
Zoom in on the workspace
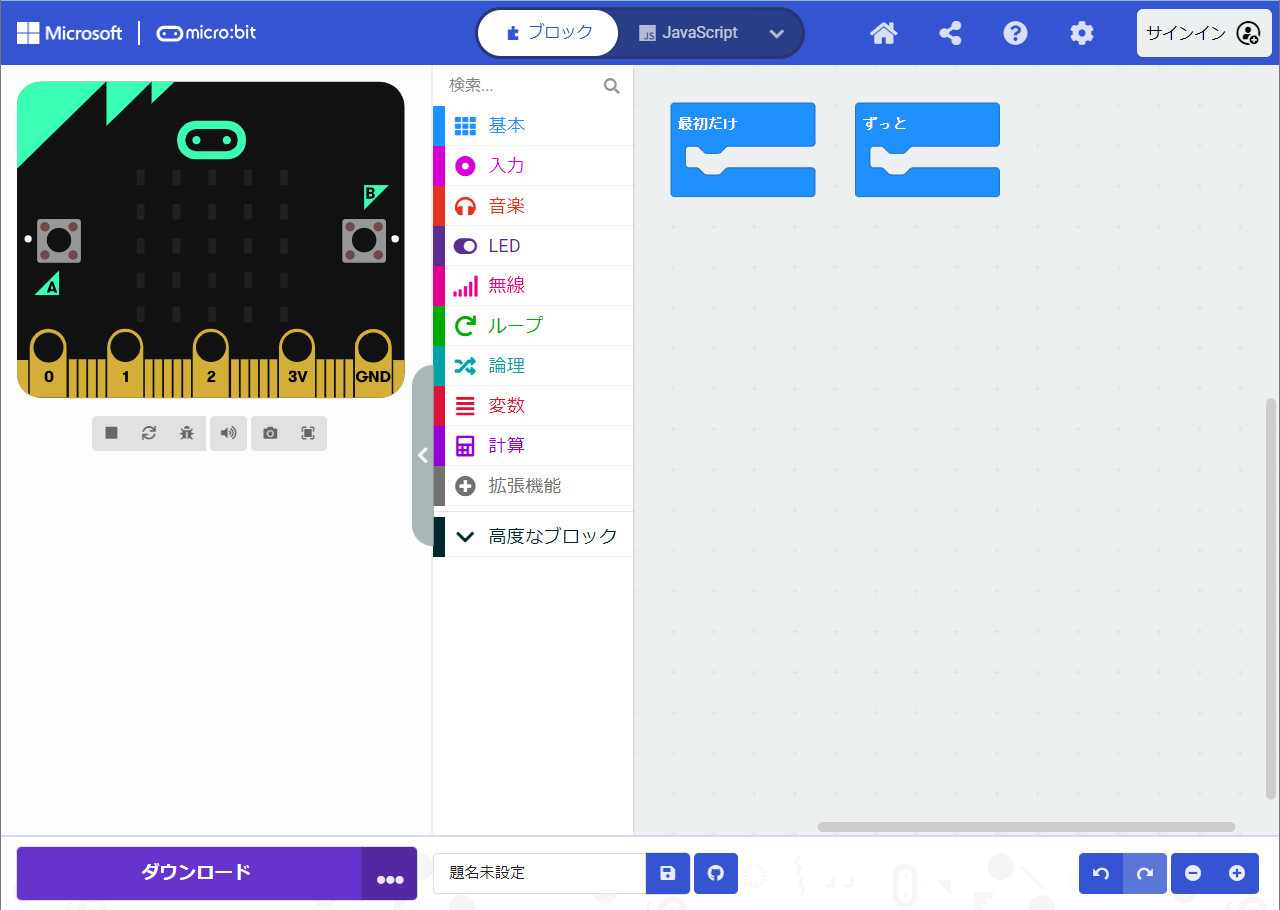tap(1237, 873)
